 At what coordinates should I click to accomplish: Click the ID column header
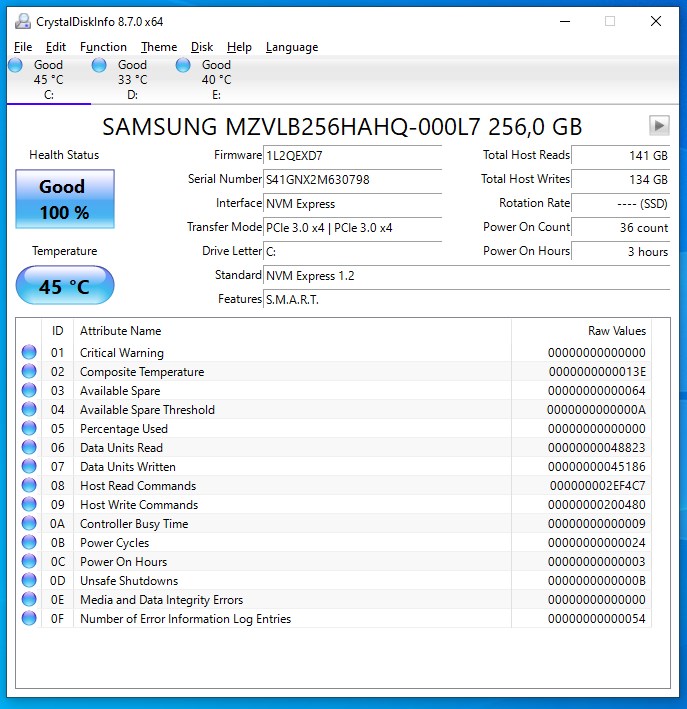(x=57, y=331)
